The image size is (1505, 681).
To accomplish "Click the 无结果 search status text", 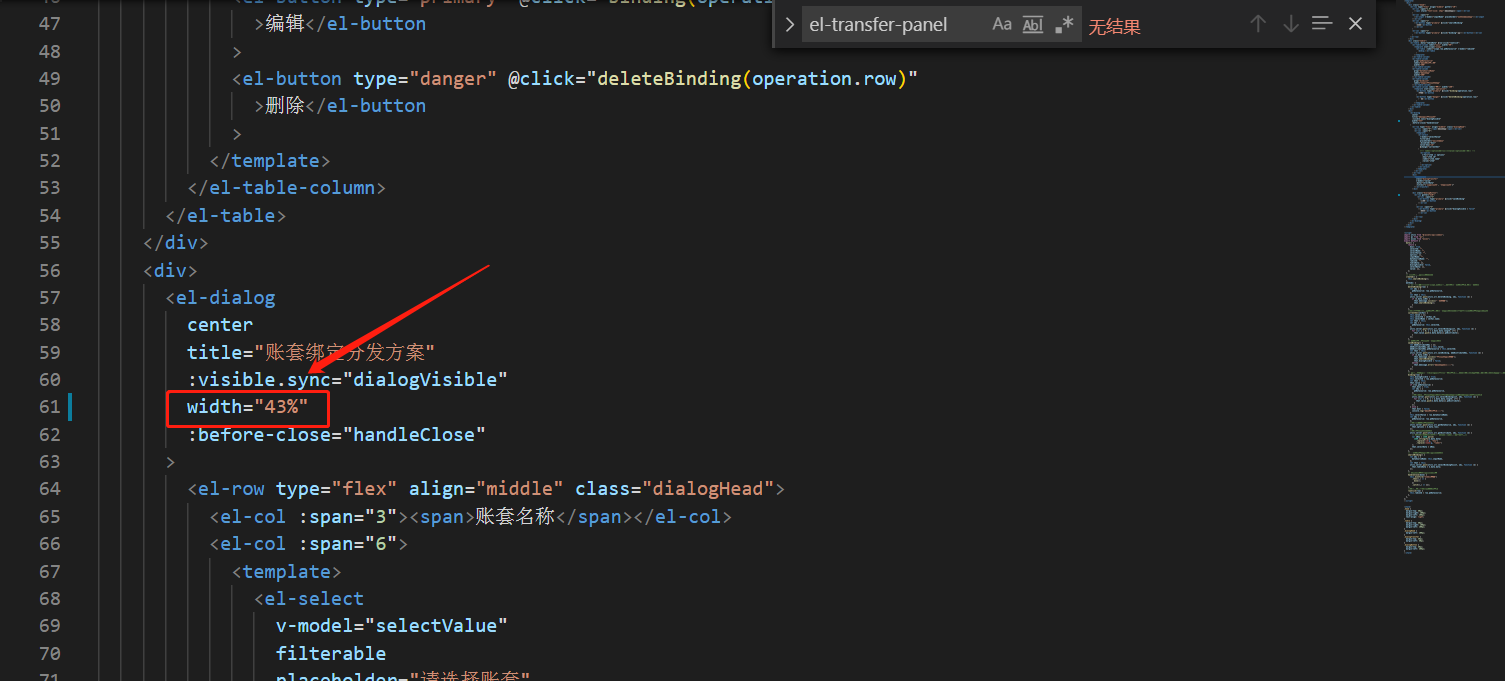I will tap(1114, 27).
